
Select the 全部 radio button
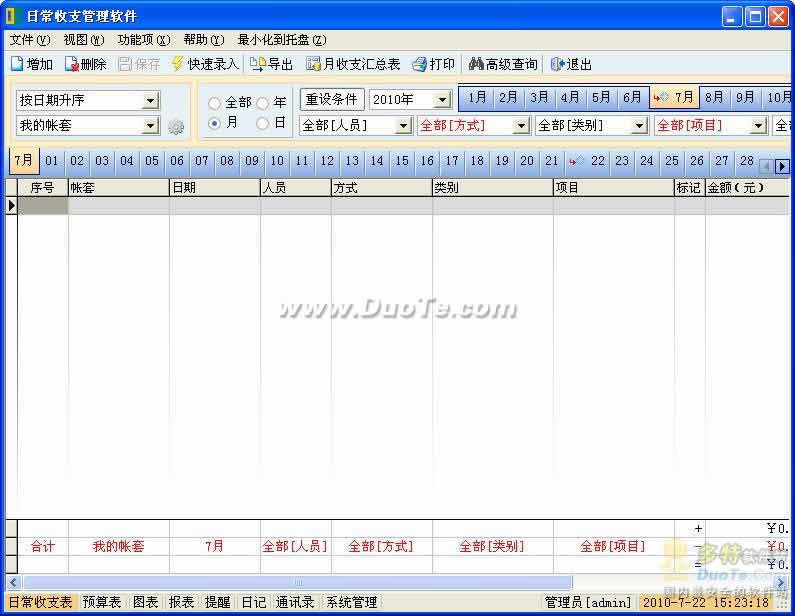pos(215,103)
